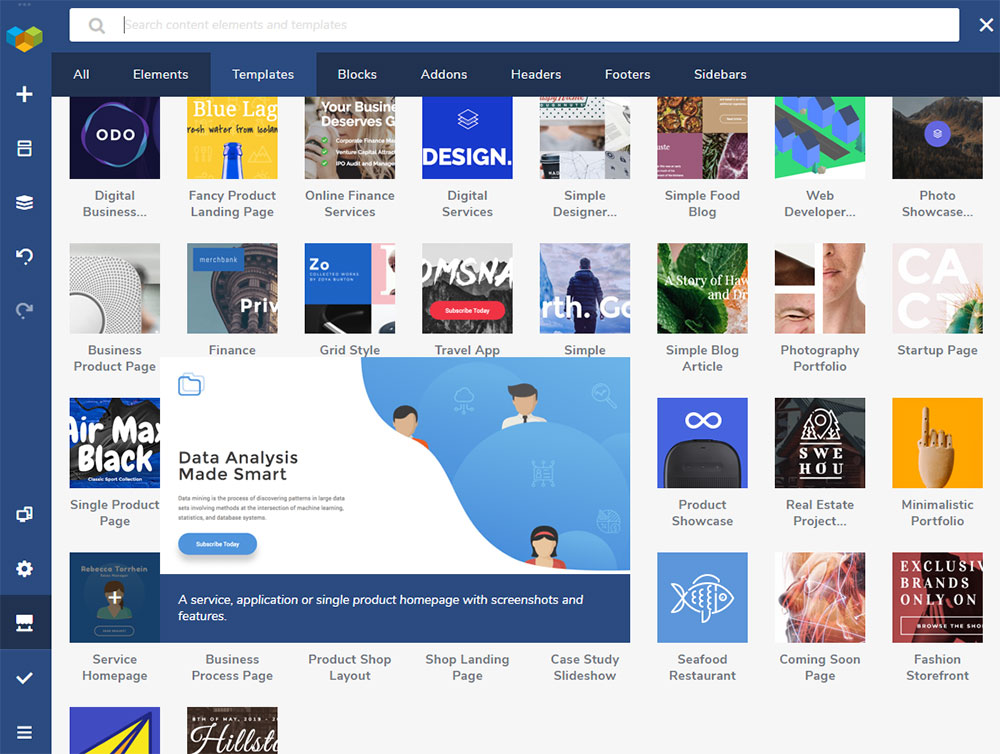
Task: Select the Web Developer template thumbnail
Action: pyautogui.click(x=820, y=138)
